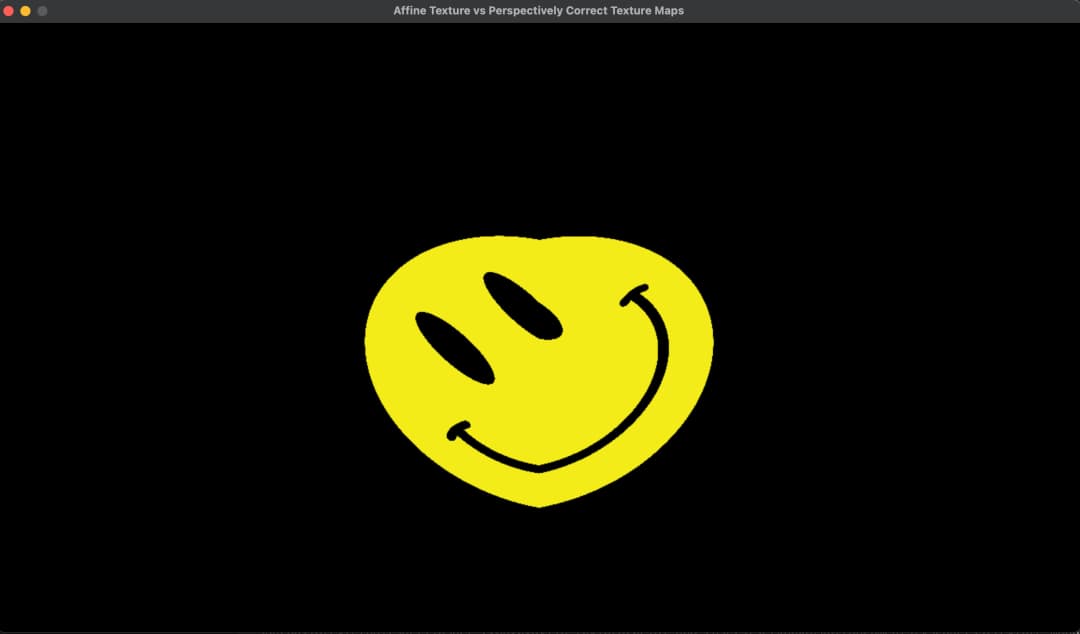Click the grayed-out zoom window button
The image size is (1080, 634).
pos(42,11)
